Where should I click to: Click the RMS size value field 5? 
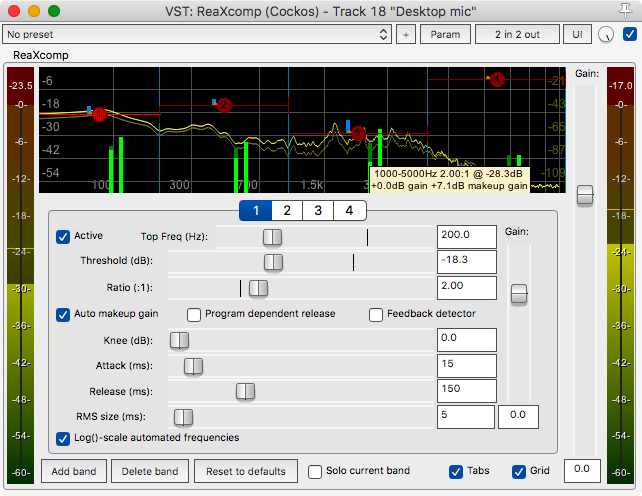[466, 417]
